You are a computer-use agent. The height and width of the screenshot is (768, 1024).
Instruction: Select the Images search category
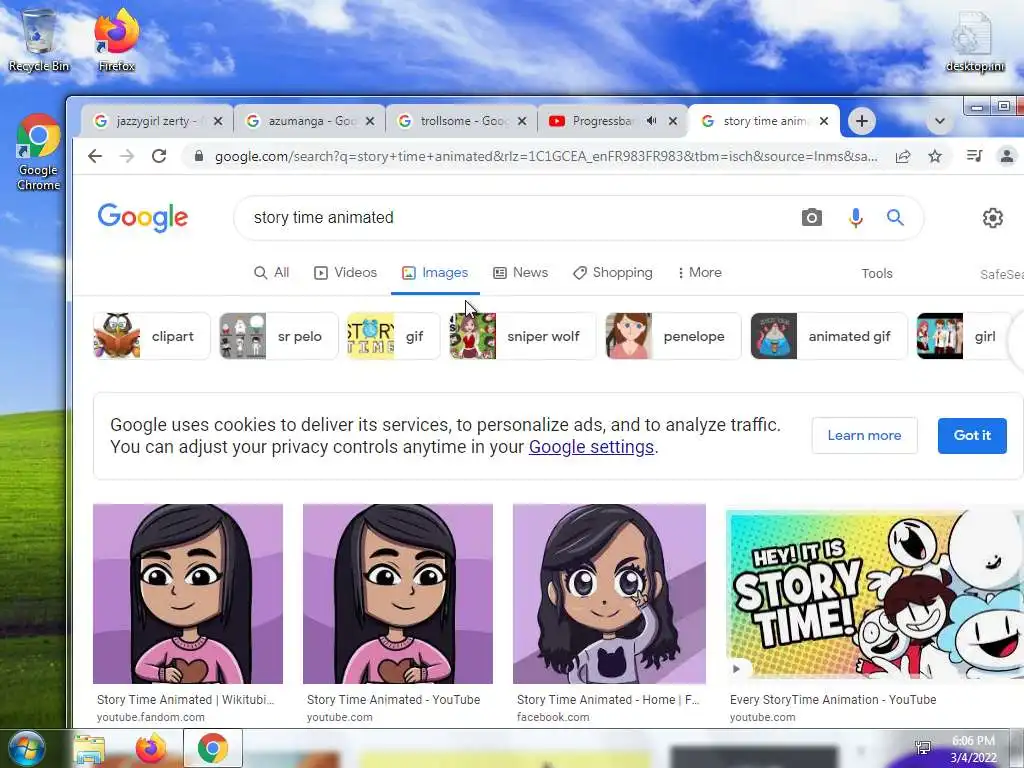435,272
